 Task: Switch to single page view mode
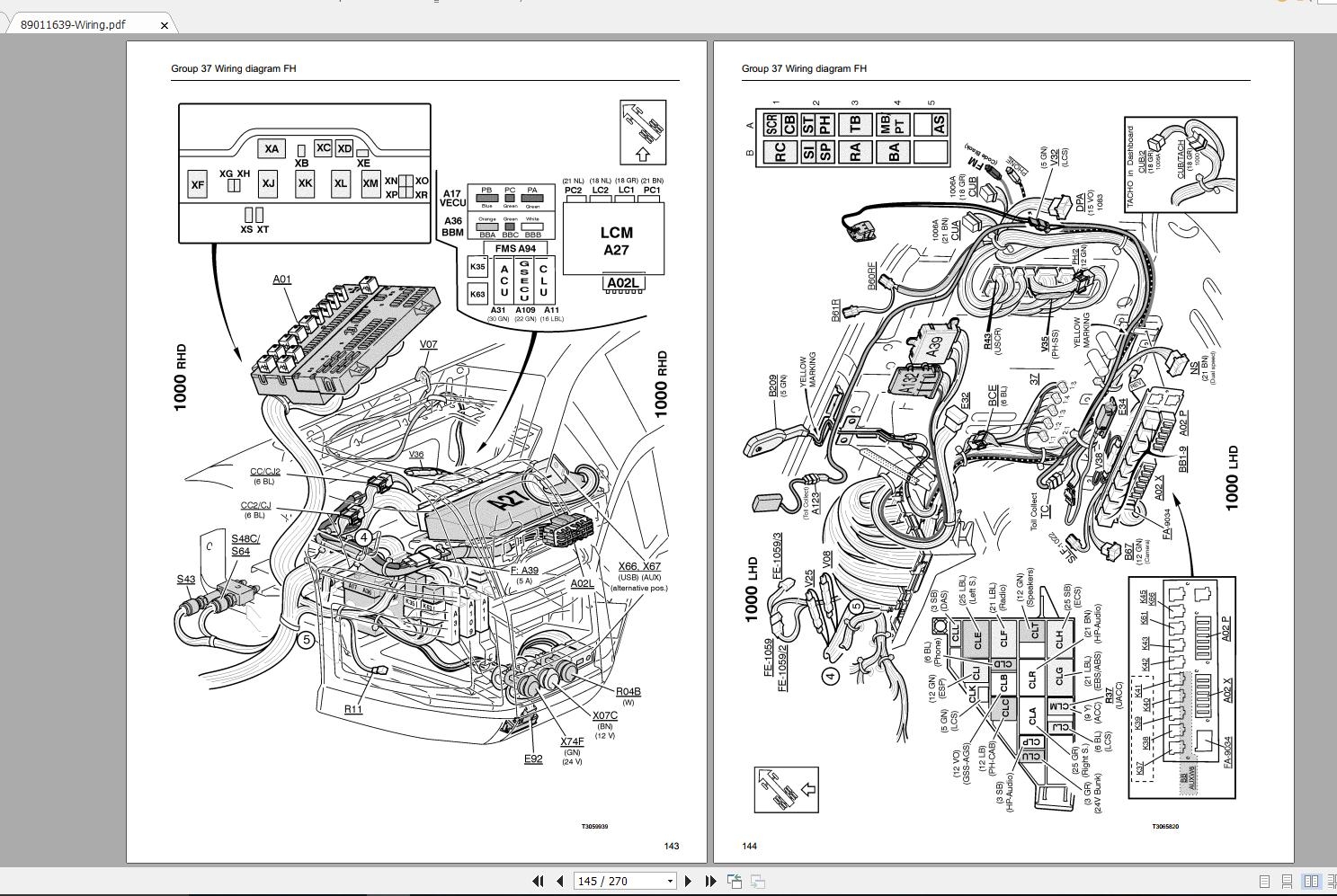tap(1264, 882)
